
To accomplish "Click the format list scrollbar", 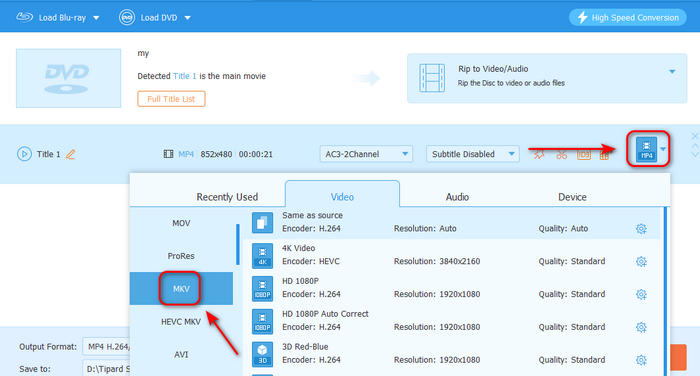I will pyautogui.click(x=238, y=244).
